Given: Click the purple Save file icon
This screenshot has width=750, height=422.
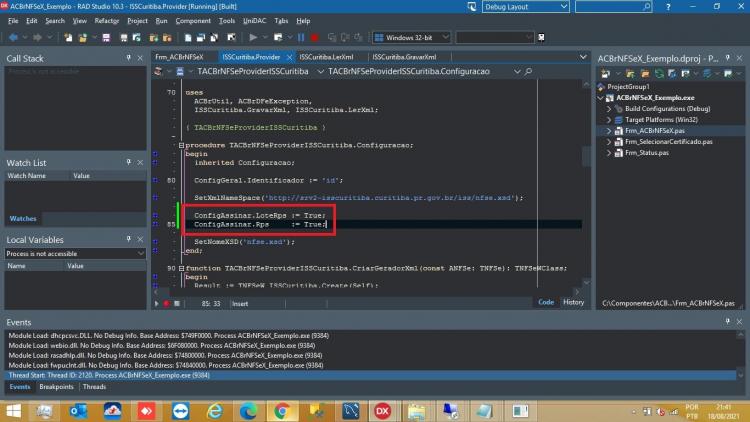Looking at the screenshot, I should (106, 37).
